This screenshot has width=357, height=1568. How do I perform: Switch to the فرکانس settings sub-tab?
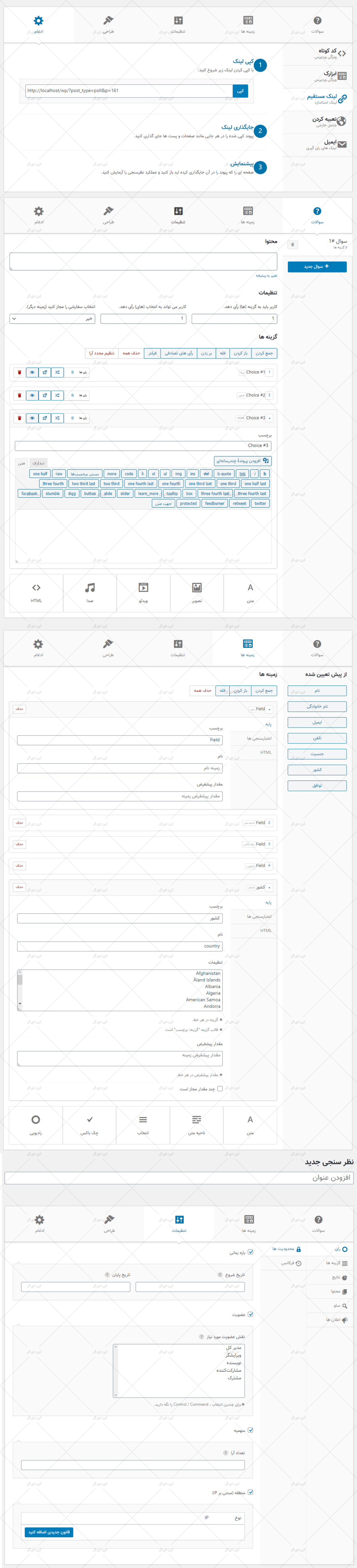click(x=287, y=1263)
